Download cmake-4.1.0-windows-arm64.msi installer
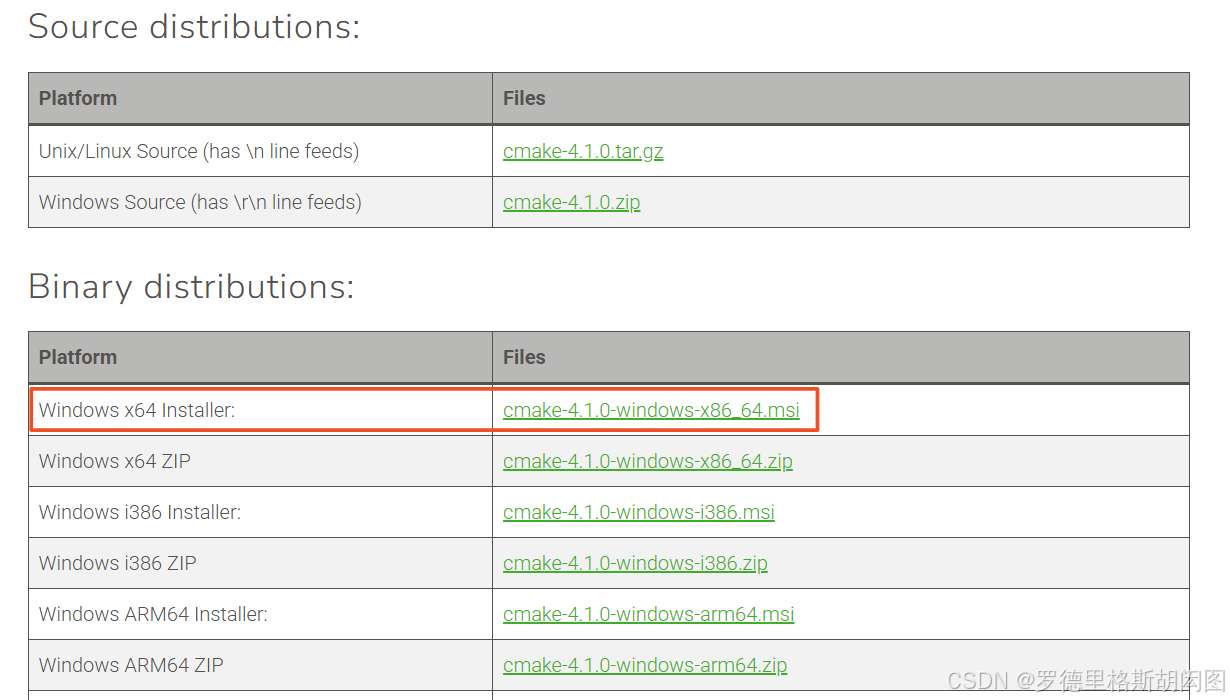This screenshot has height=700, width=1230. 648,614
